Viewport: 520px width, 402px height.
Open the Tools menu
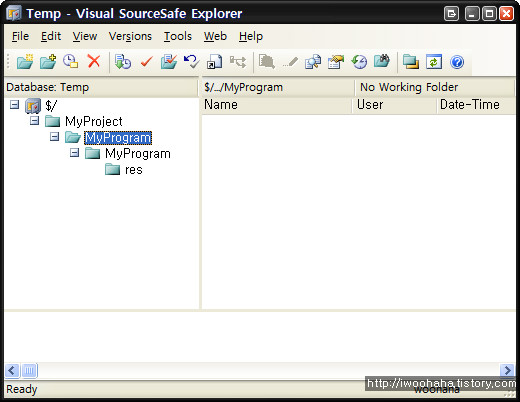click(x=178, y=36)
